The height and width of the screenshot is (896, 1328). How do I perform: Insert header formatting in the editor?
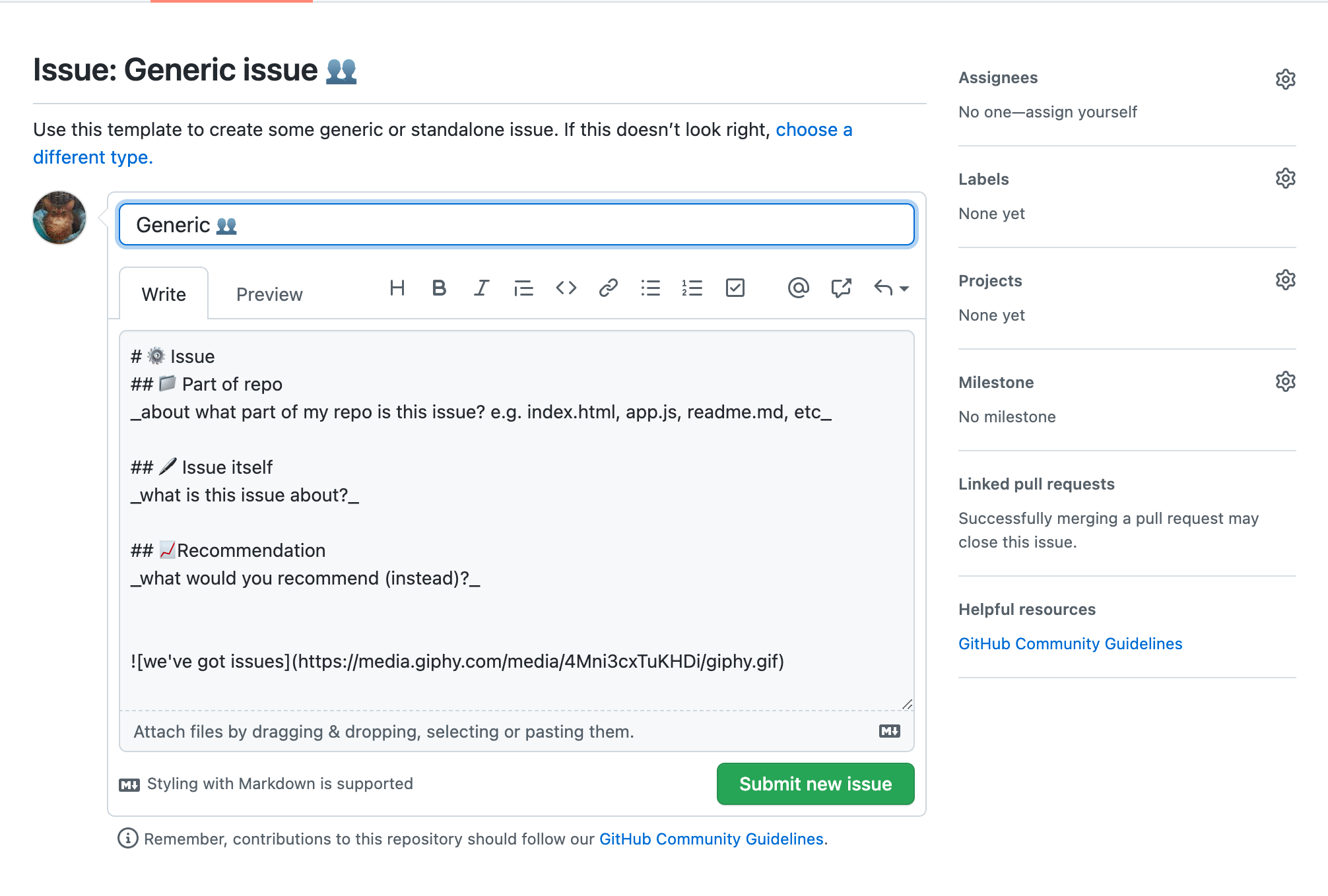(x=397, y=288)
